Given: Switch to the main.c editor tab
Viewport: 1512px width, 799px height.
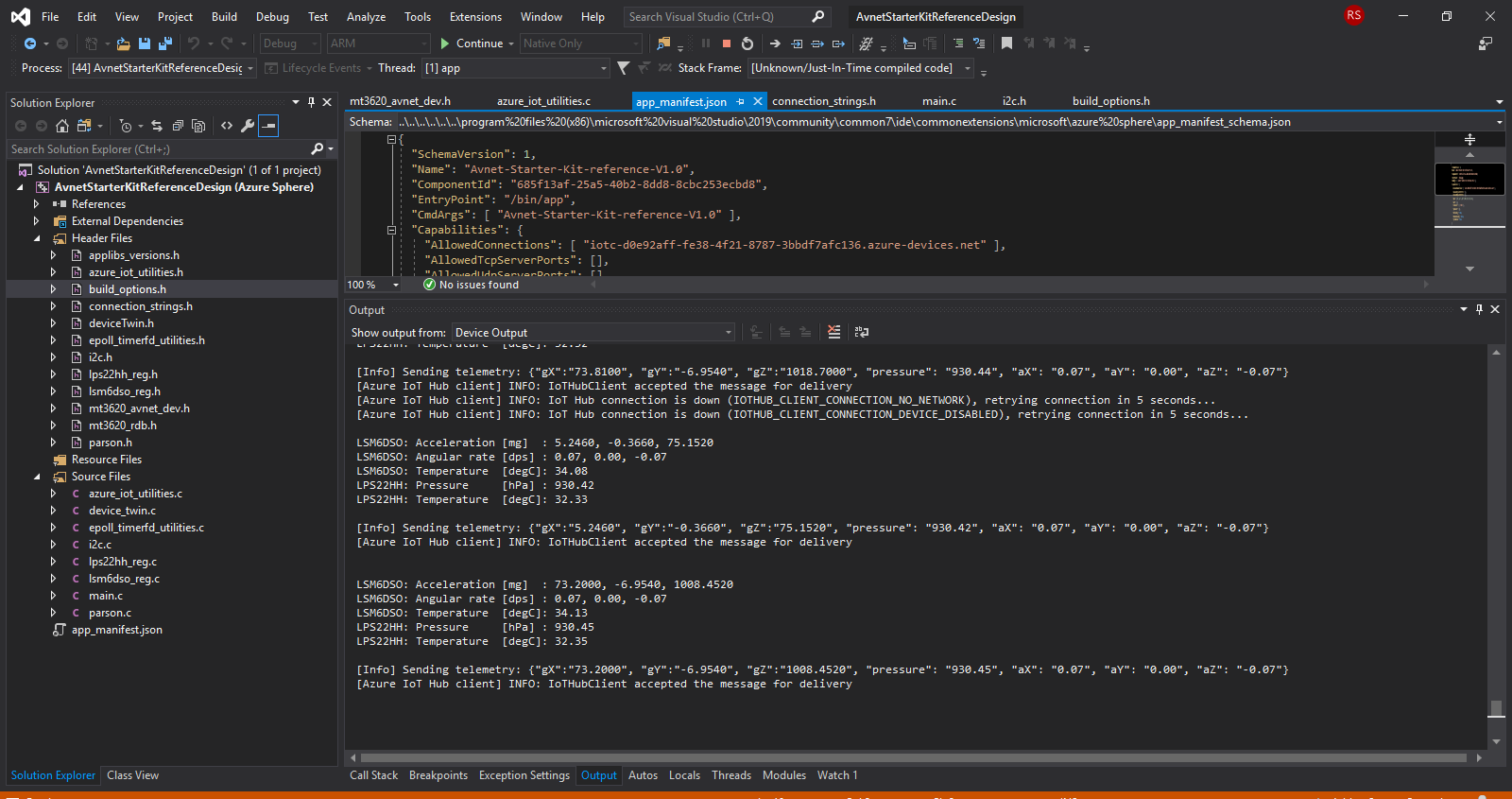Looking at the screenshot, I should tap(938, 101).
